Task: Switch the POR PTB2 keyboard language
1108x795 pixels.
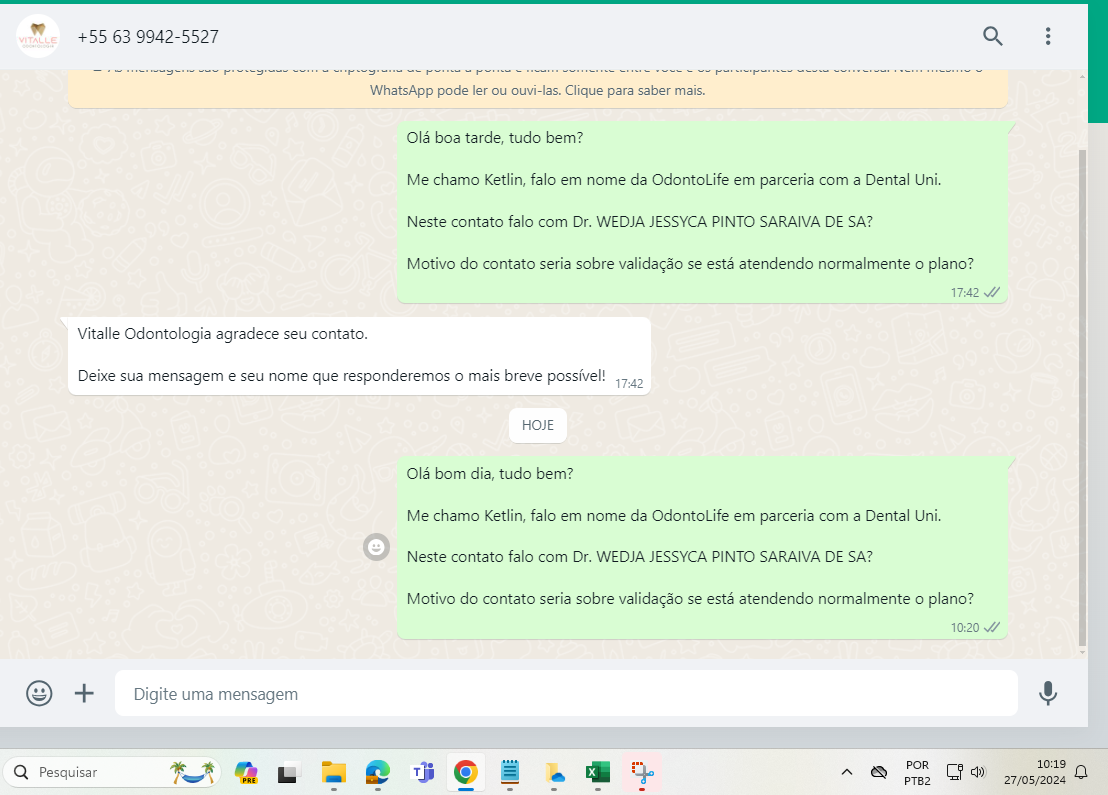Action: 917,772
